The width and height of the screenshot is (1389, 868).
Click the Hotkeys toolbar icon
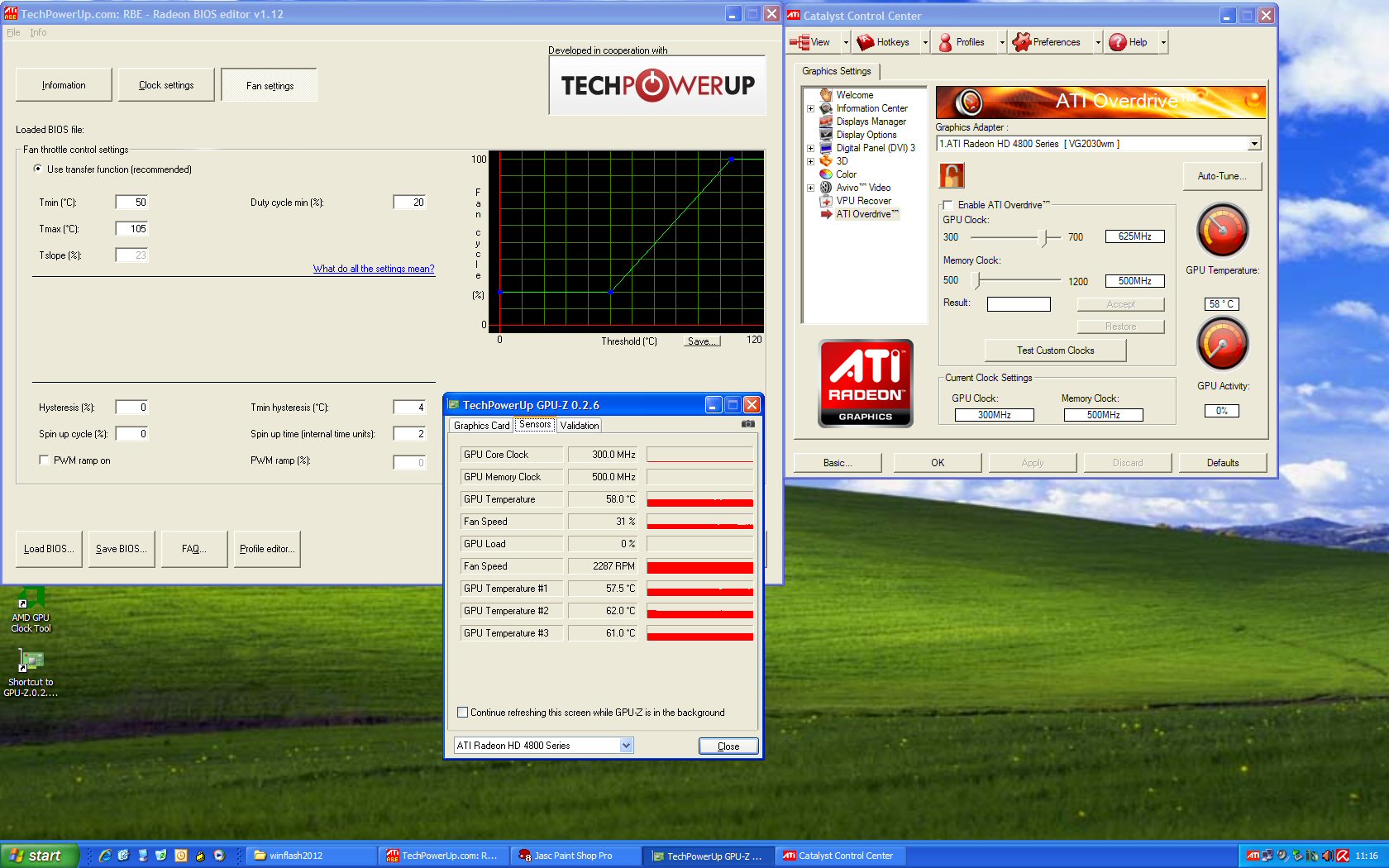(866, 42)
